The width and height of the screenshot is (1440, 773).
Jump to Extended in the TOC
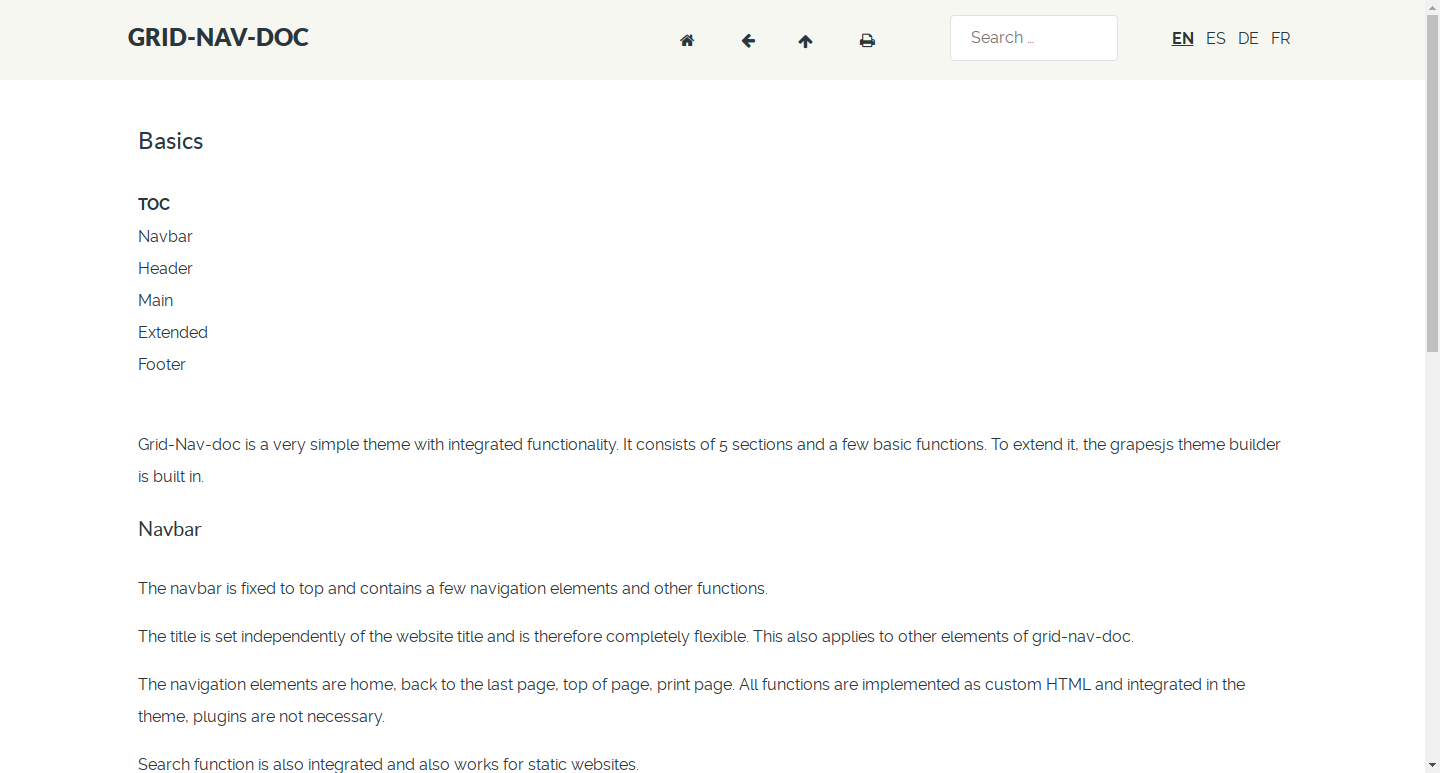pyautogui.click(x=173, y=332)
